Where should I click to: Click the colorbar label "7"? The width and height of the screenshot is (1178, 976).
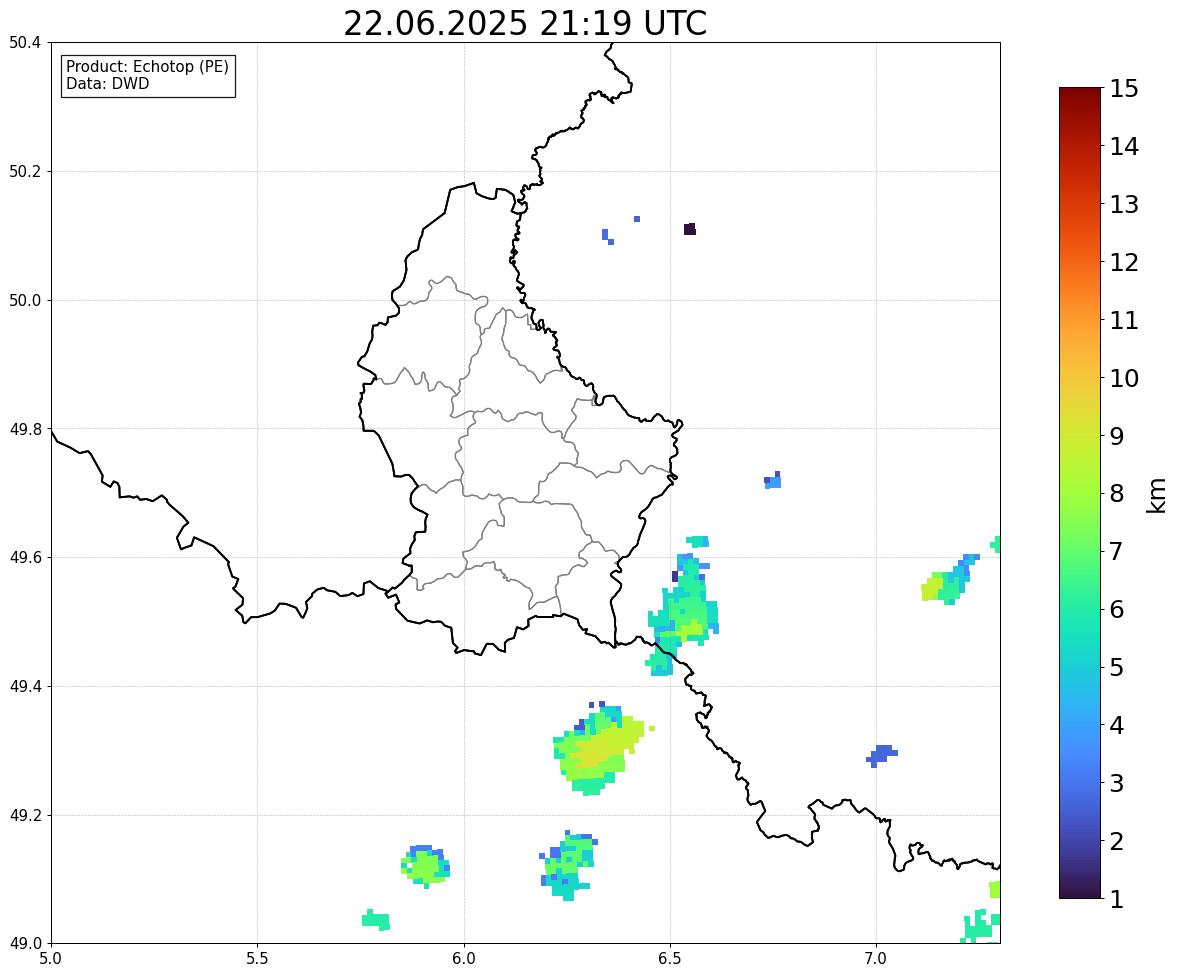pyautogui.click(x=1117, y=551)
